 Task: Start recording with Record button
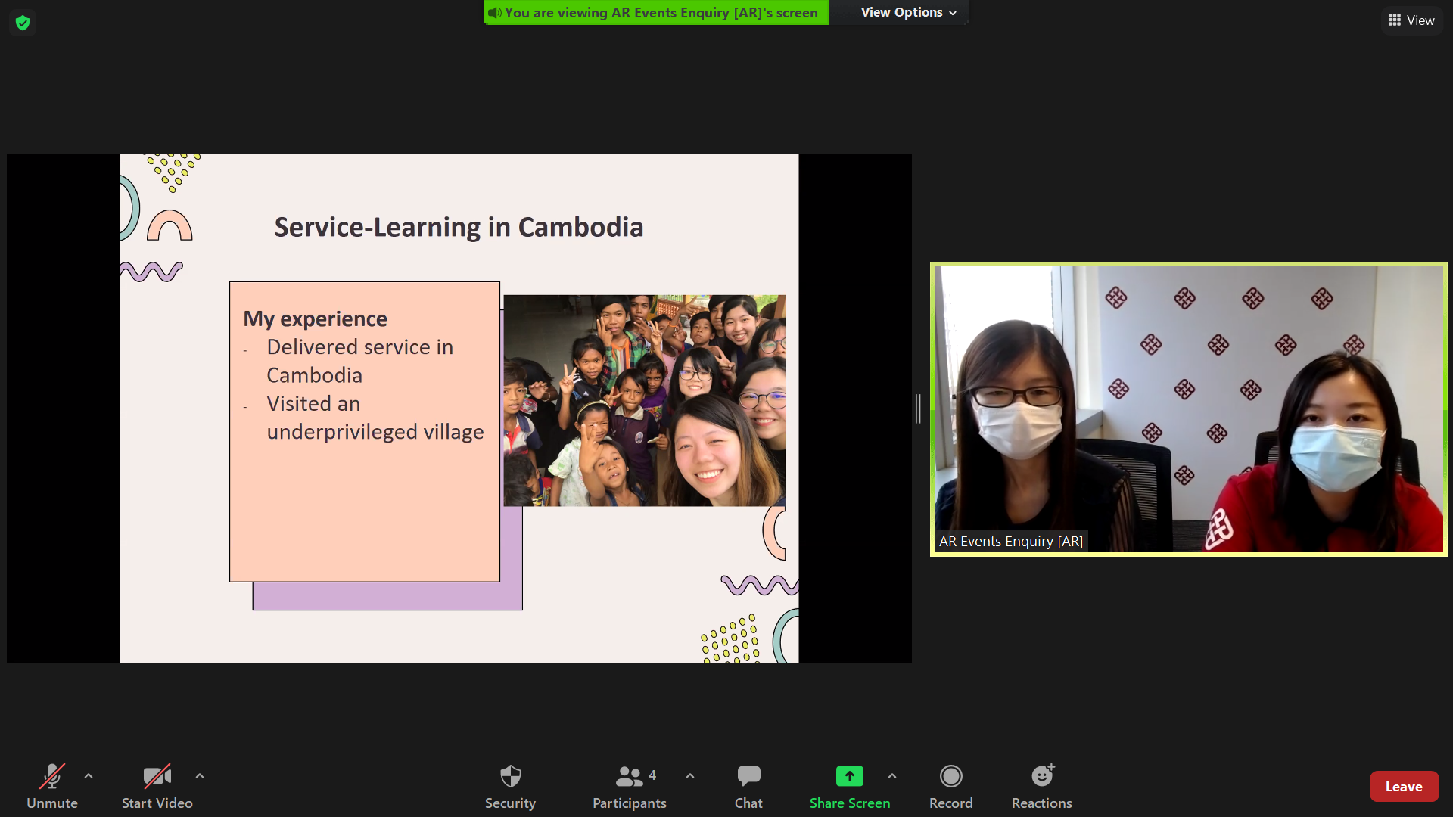[x=951, y=785]
